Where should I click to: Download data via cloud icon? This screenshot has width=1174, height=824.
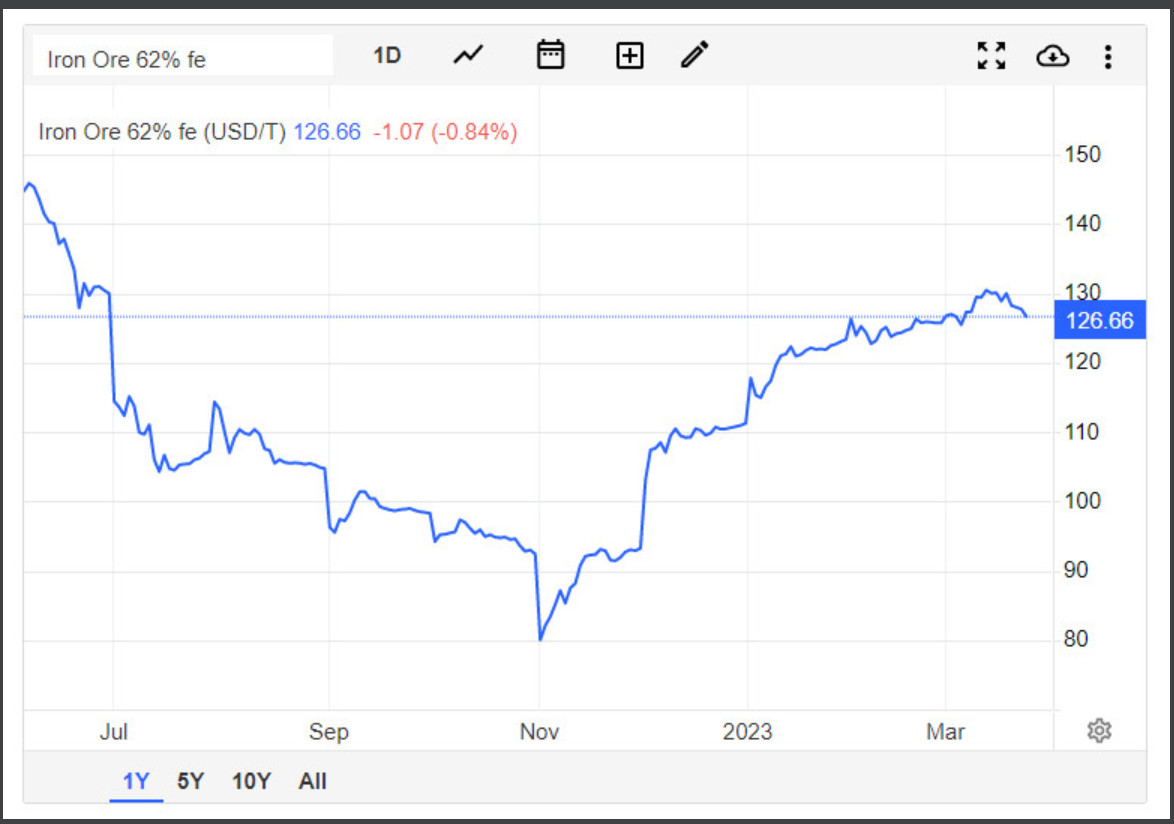[1052, 55]
